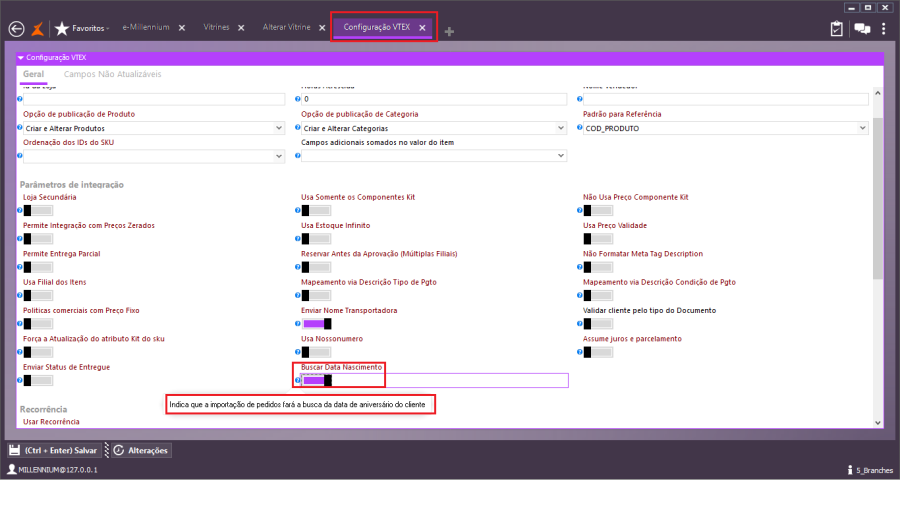Image resolution: width=900 pixels, height=506 pixels.
Task: Close the Vitrines tab
Action: [x=241, y=28]
